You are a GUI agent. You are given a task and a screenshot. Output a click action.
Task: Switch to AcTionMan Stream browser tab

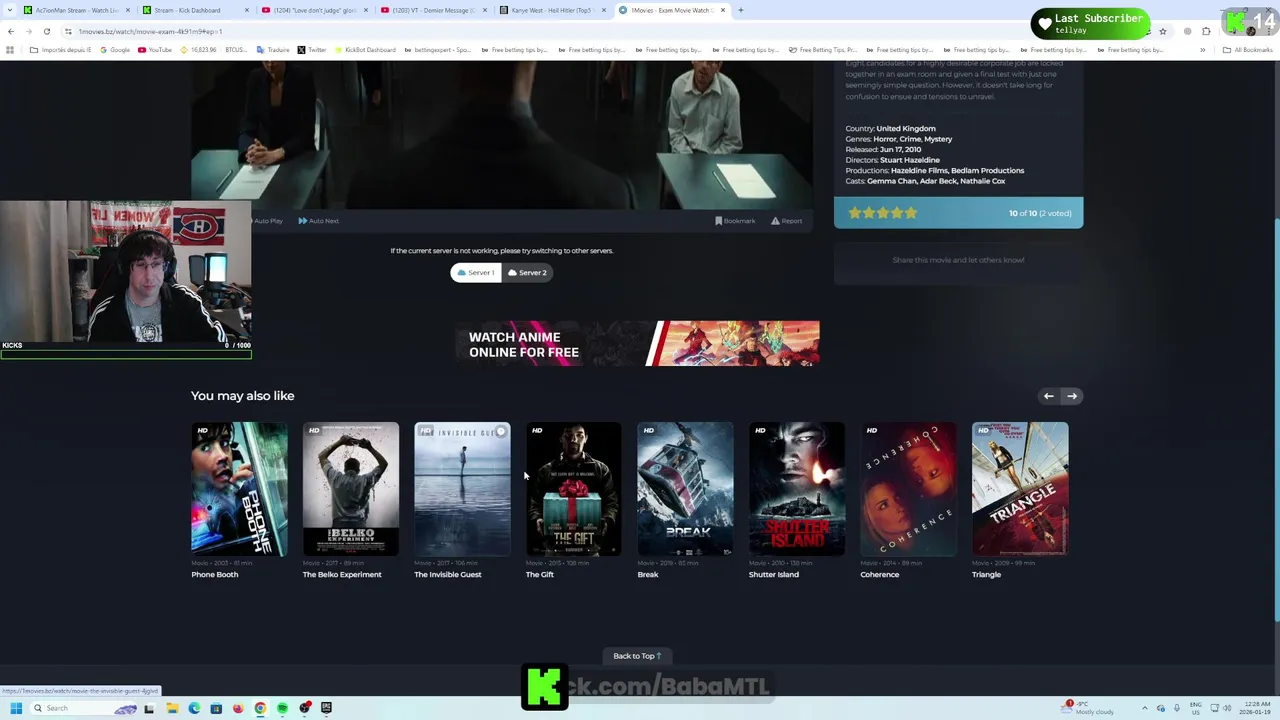pyautogui.click(x=77, y=10)
